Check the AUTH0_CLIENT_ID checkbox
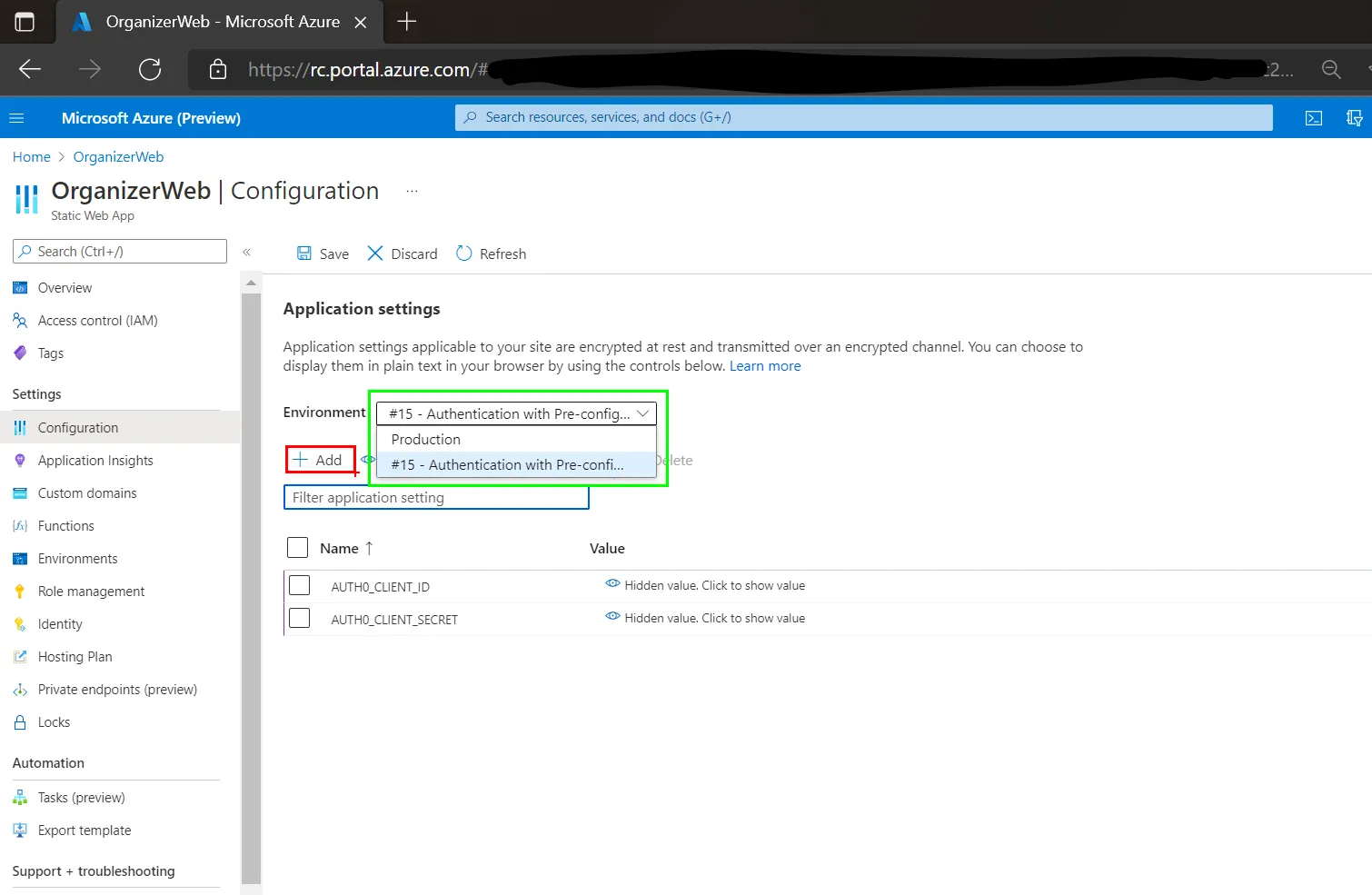 click(299, 585)
